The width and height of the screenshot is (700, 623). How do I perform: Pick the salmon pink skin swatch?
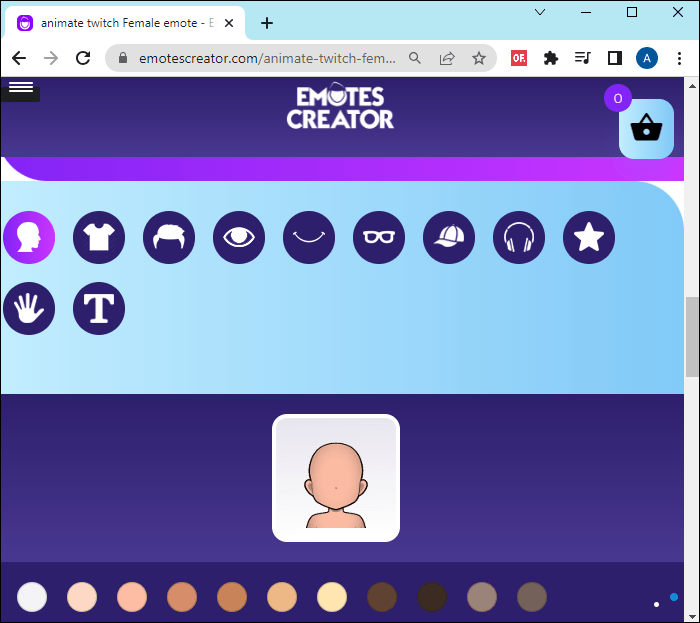[x=132, y=597]
